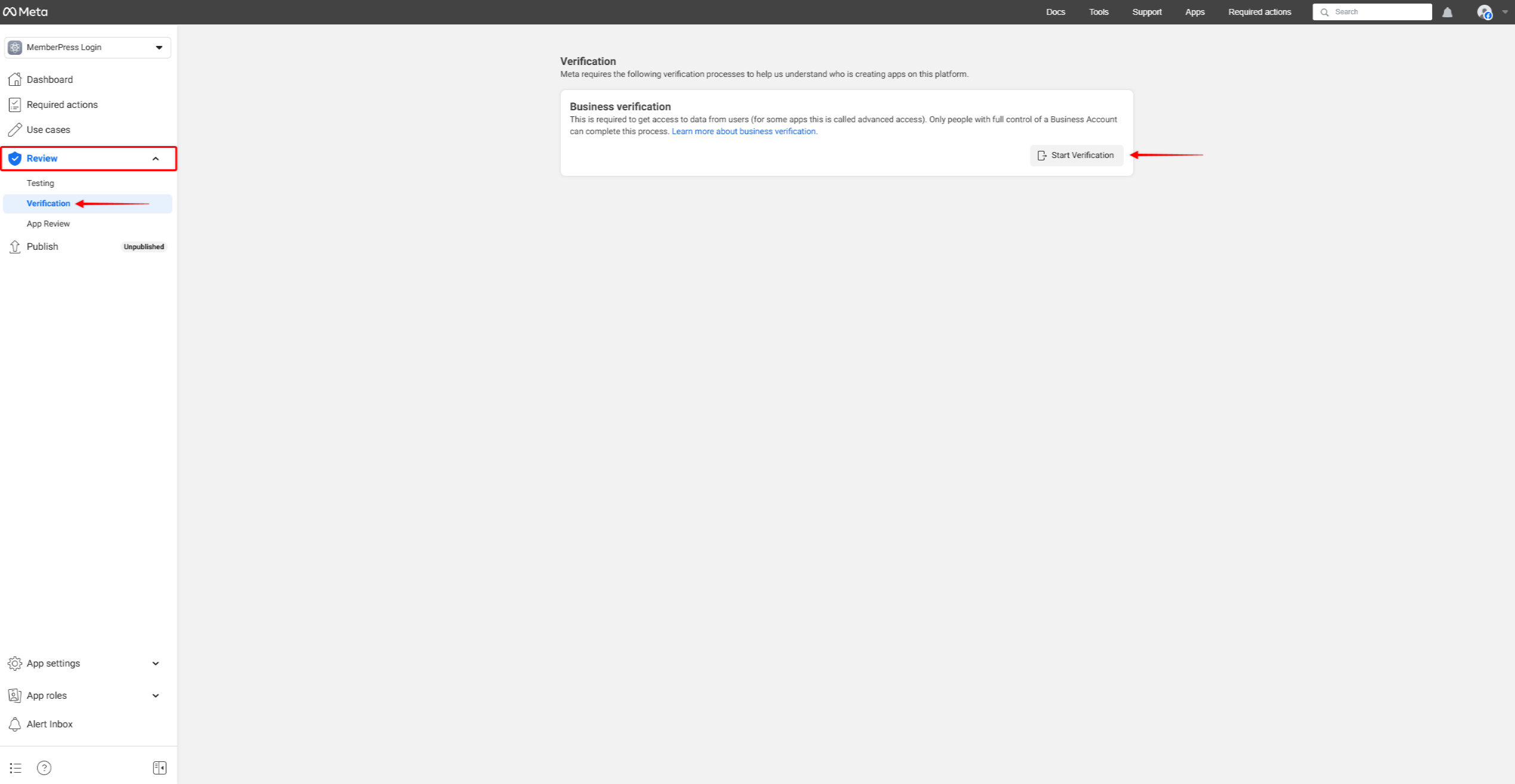Image resolution: width=1515 pixels, height=784 pixels.
Task: Open Learn more about business verification link
Action: coord(743,131)
